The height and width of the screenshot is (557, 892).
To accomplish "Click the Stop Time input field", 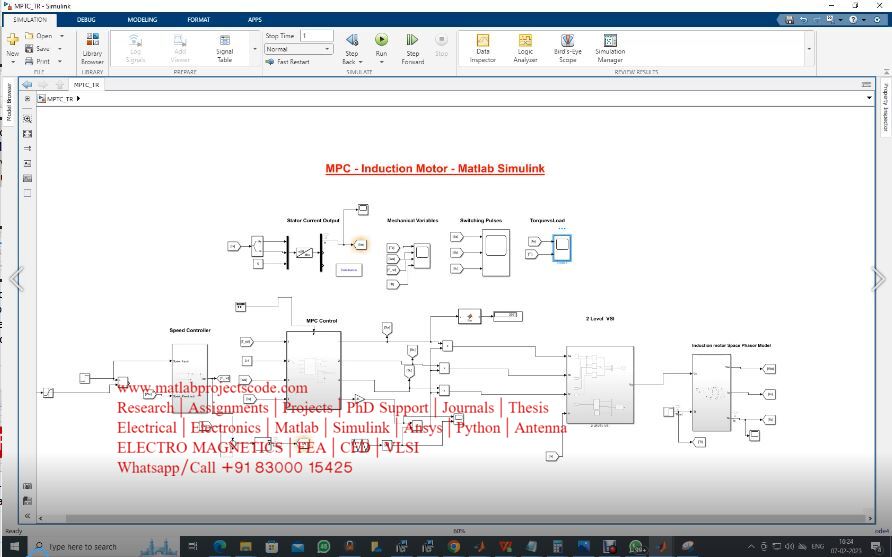I will pos(316,35).
